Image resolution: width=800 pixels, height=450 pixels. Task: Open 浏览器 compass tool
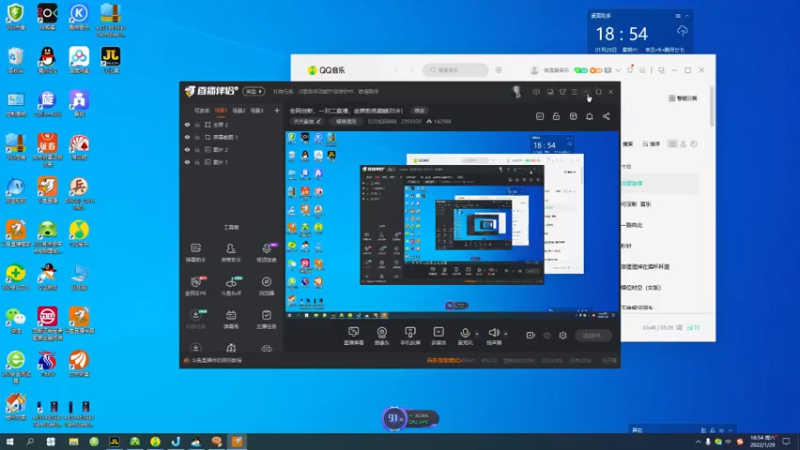coord(266,286)
